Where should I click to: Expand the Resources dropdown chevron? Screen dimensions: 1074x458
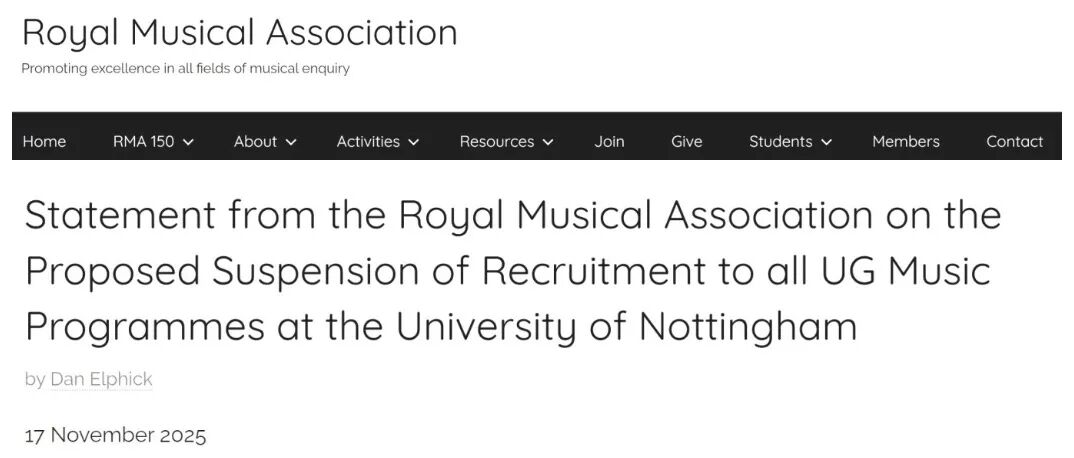pyautogui.click(x=548, y=142)
